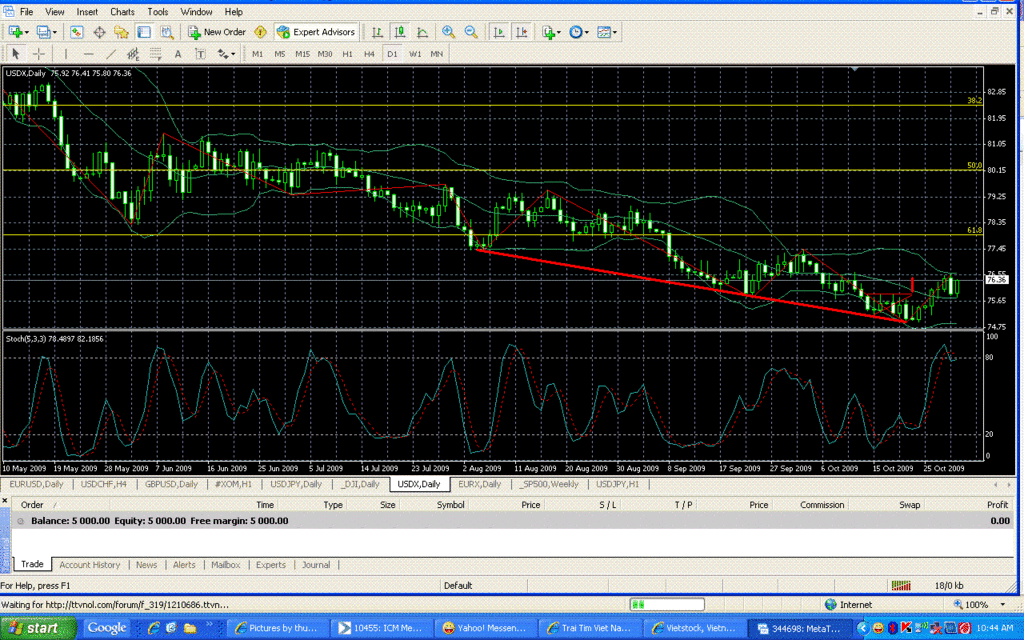Image resolution: width=1024 pixels, height=640 pixels.
Task: Open the Charts menu
Action: click(x=122, y=12)
